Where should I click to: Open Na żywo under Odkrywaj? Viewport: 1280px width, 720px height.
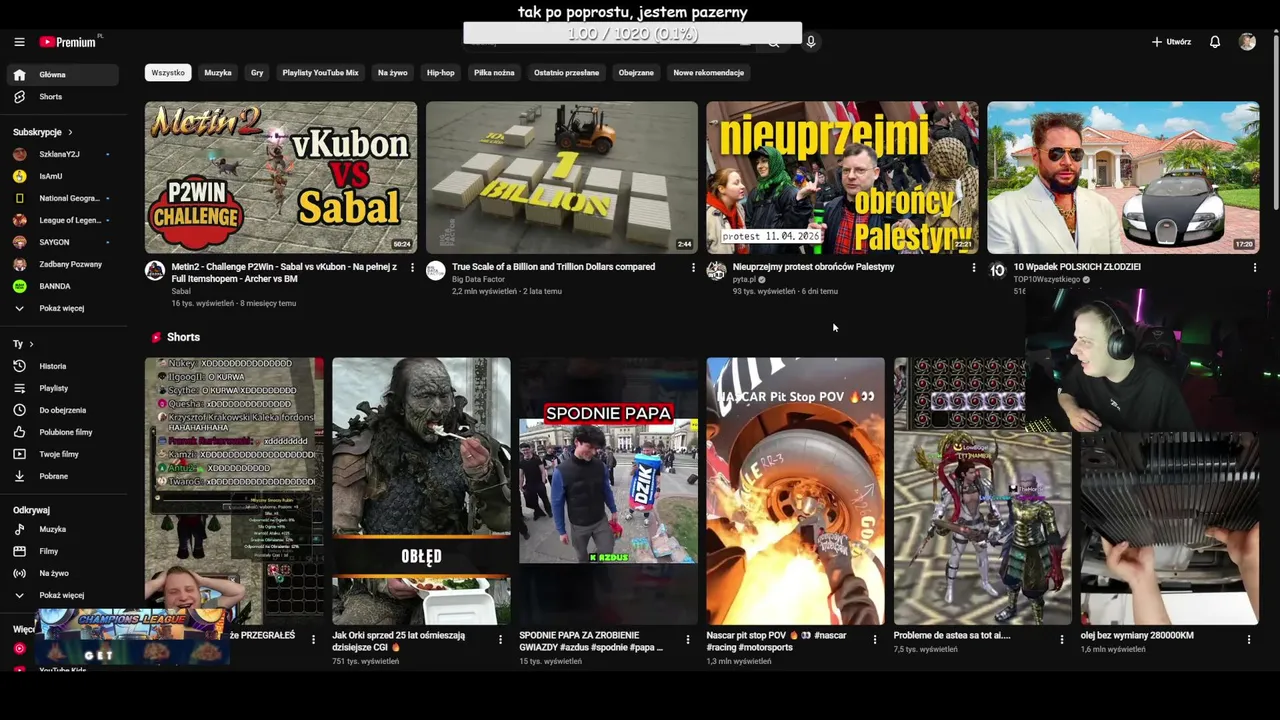[x=62, y=573]
